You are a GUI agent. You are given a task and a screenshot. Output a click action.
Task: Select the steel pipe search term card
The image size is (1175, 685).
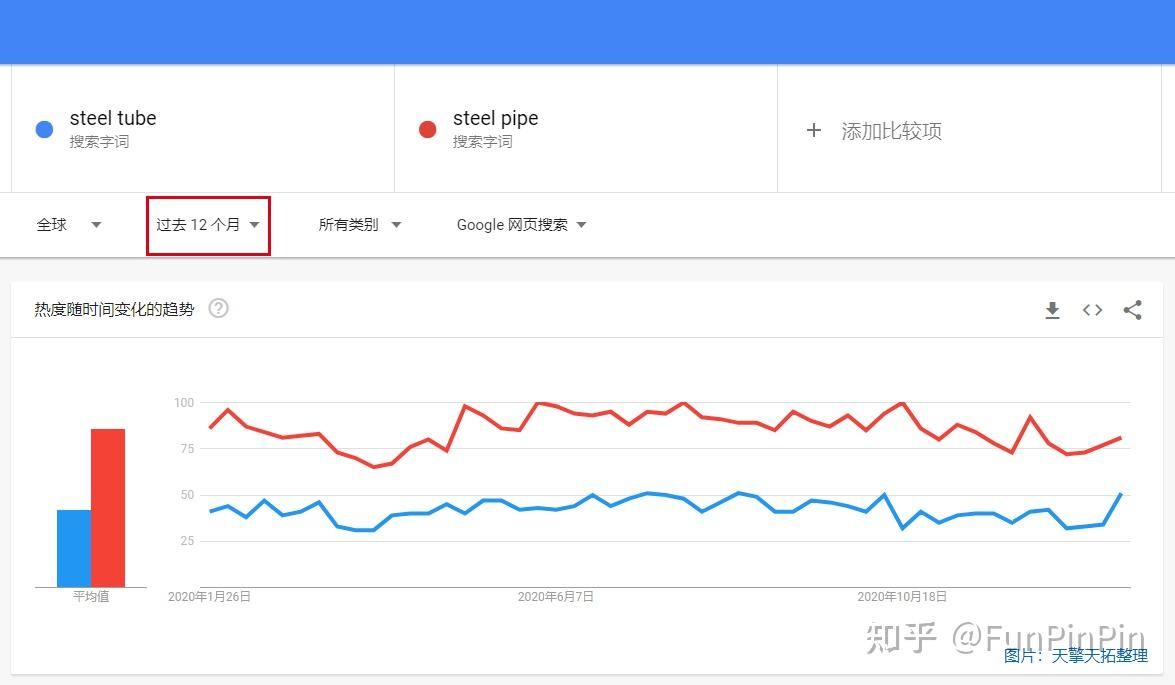(585, 130)
